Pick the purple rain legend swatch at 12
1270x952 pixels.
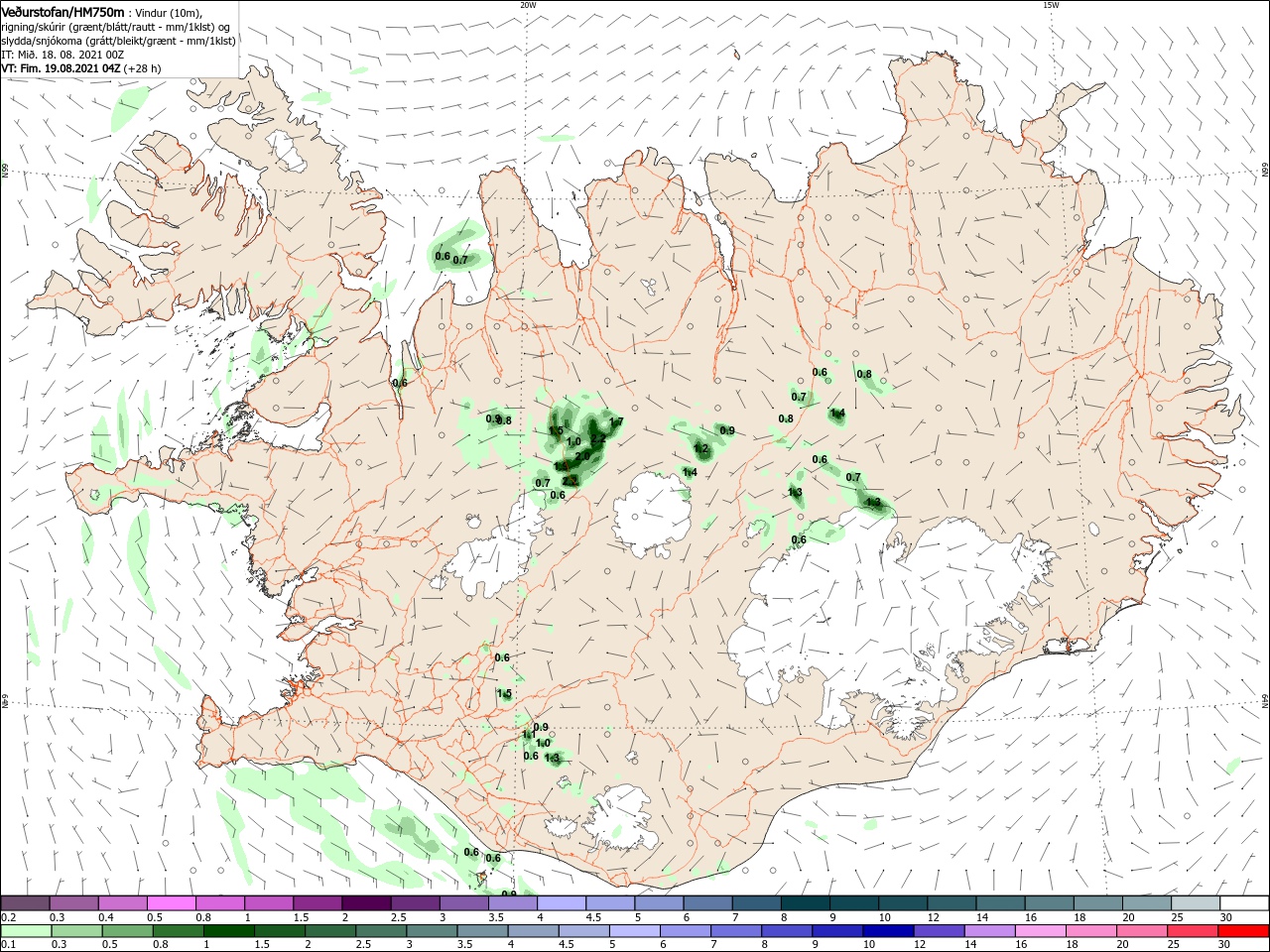(x=941, y=932)
